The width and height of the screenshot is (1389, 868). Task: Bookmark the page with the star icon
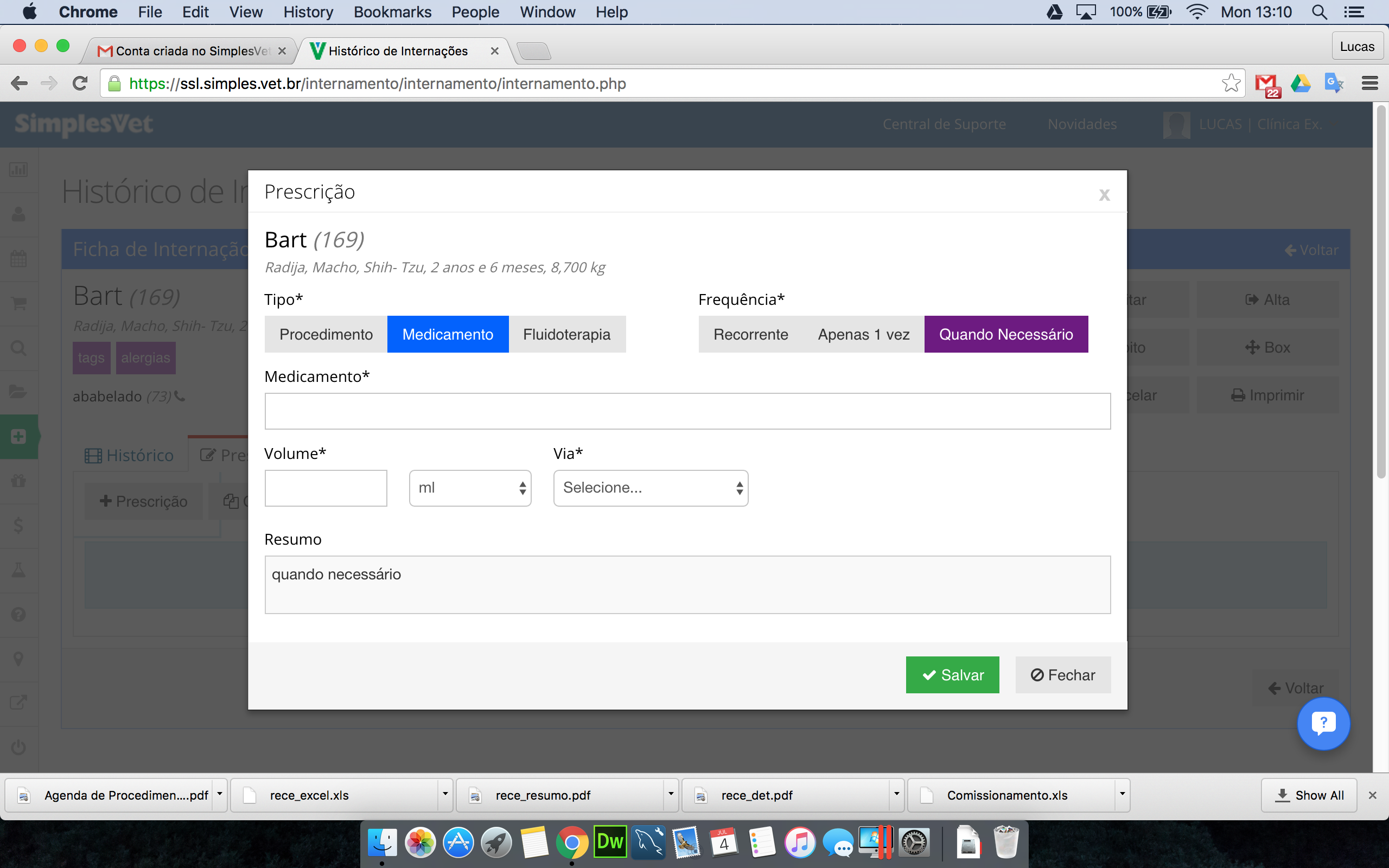[x=1231, y=83]
